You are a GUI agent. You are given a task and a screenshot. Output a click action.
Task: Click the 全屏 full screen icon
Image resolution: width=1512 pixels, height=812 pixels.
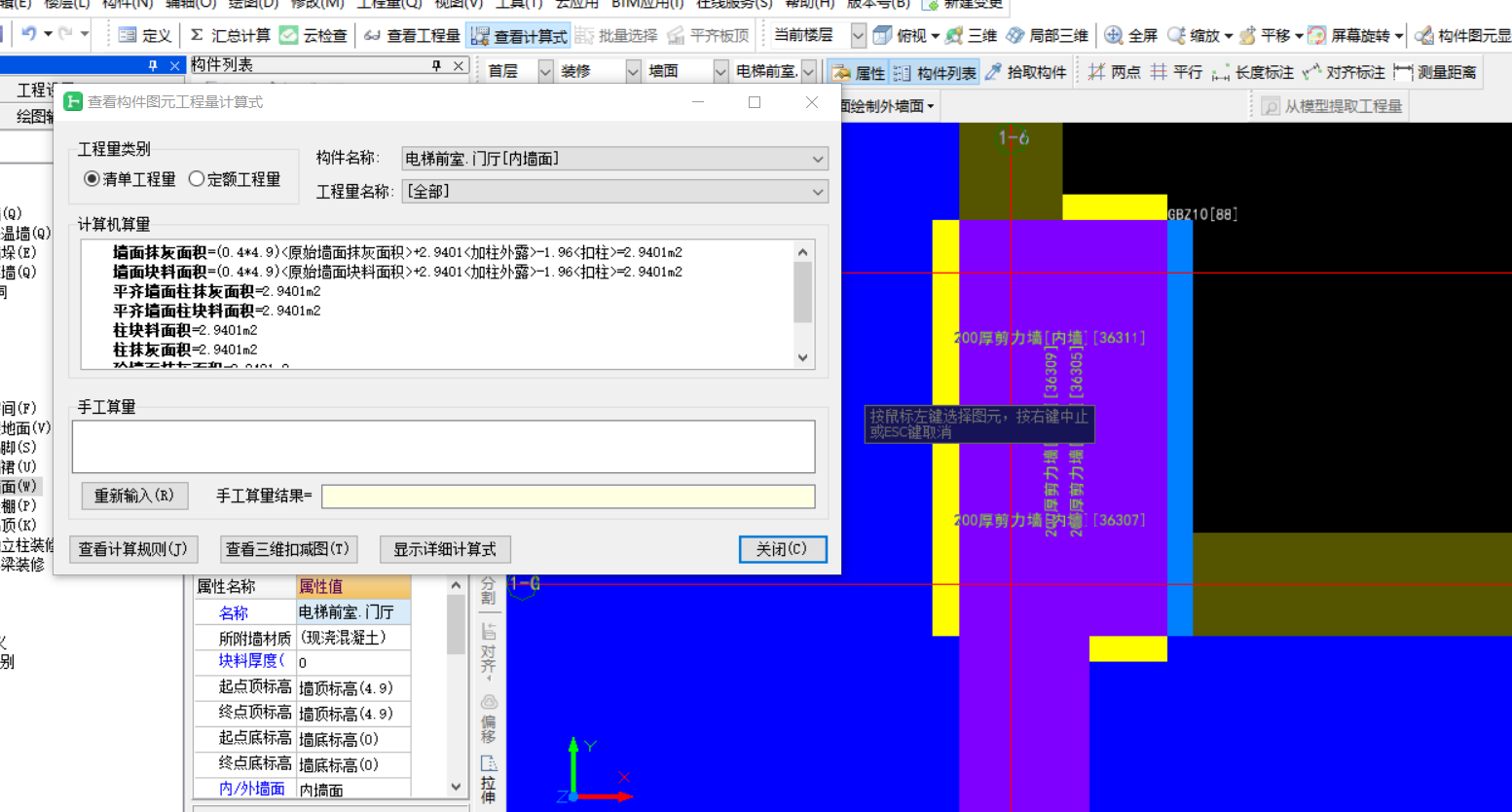(1131, 35)
